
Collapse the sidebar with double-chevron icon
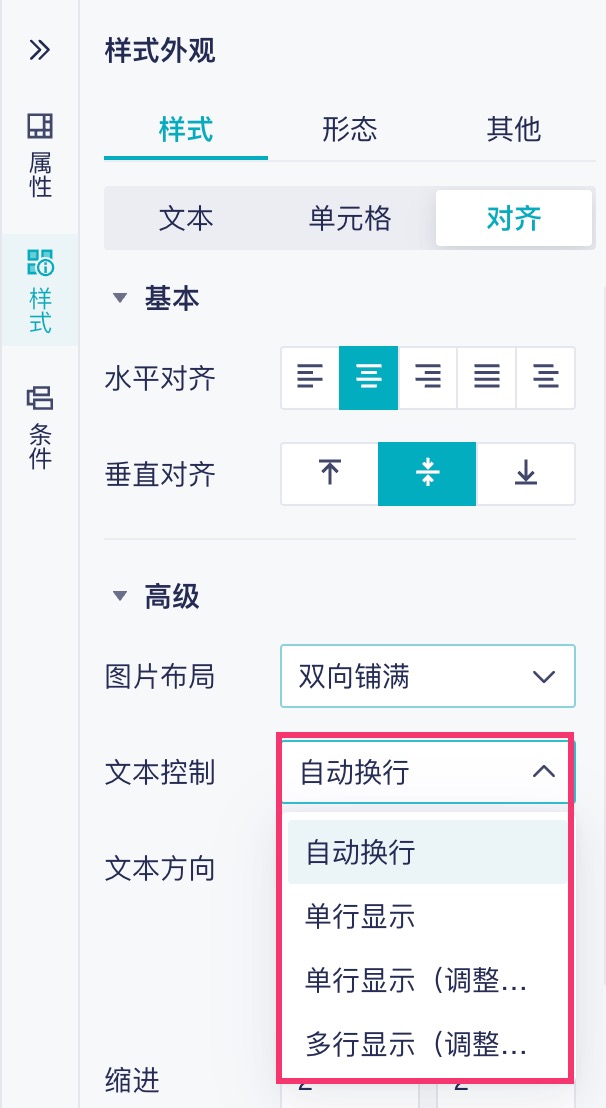[x=39, y=50]
